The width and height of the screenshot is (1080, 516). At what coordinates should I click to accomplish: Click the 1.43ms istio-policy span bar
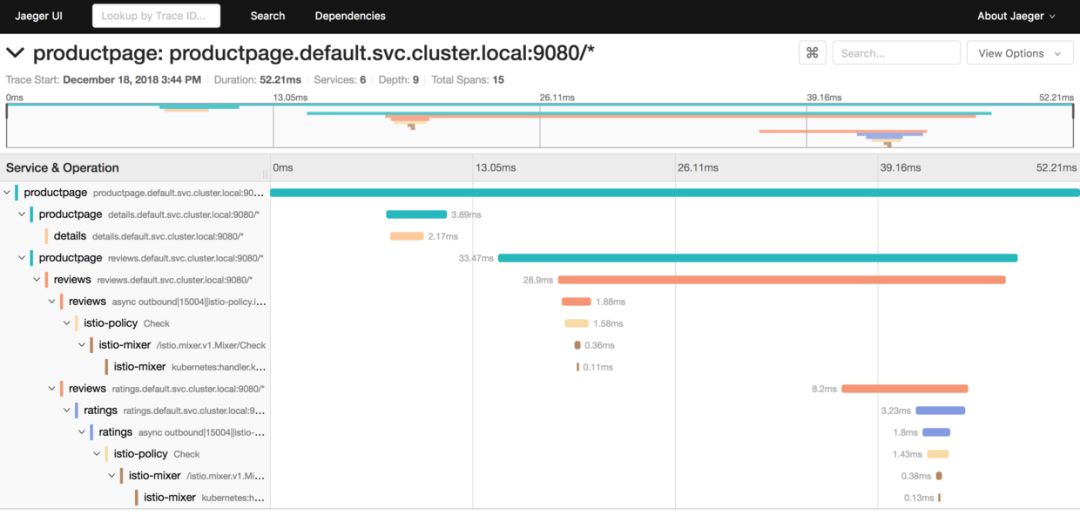pos(937,454)
